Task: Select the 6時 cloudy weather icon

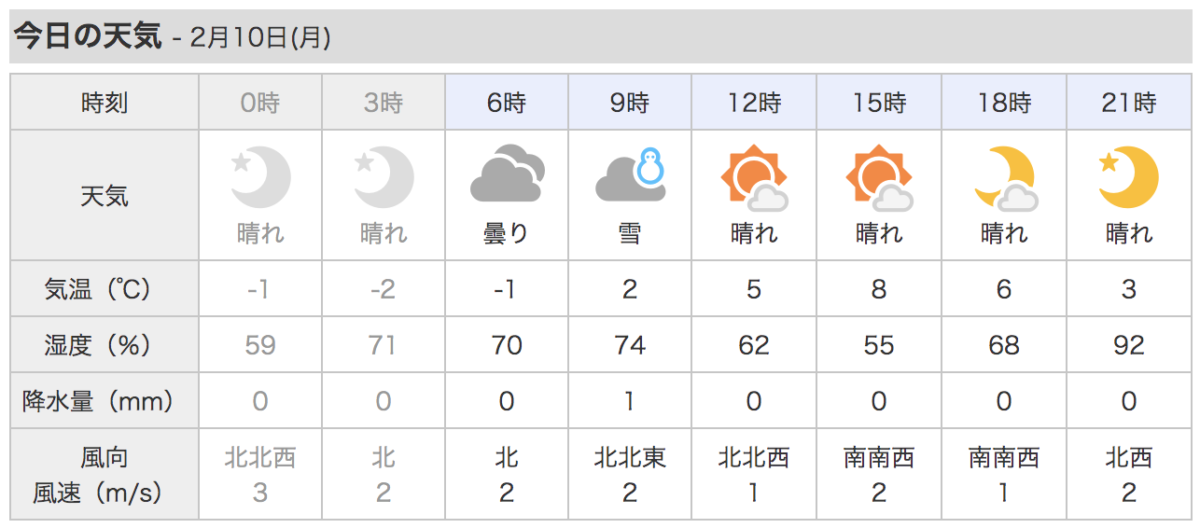Action: pyautogui.click(x=506, y=178)
